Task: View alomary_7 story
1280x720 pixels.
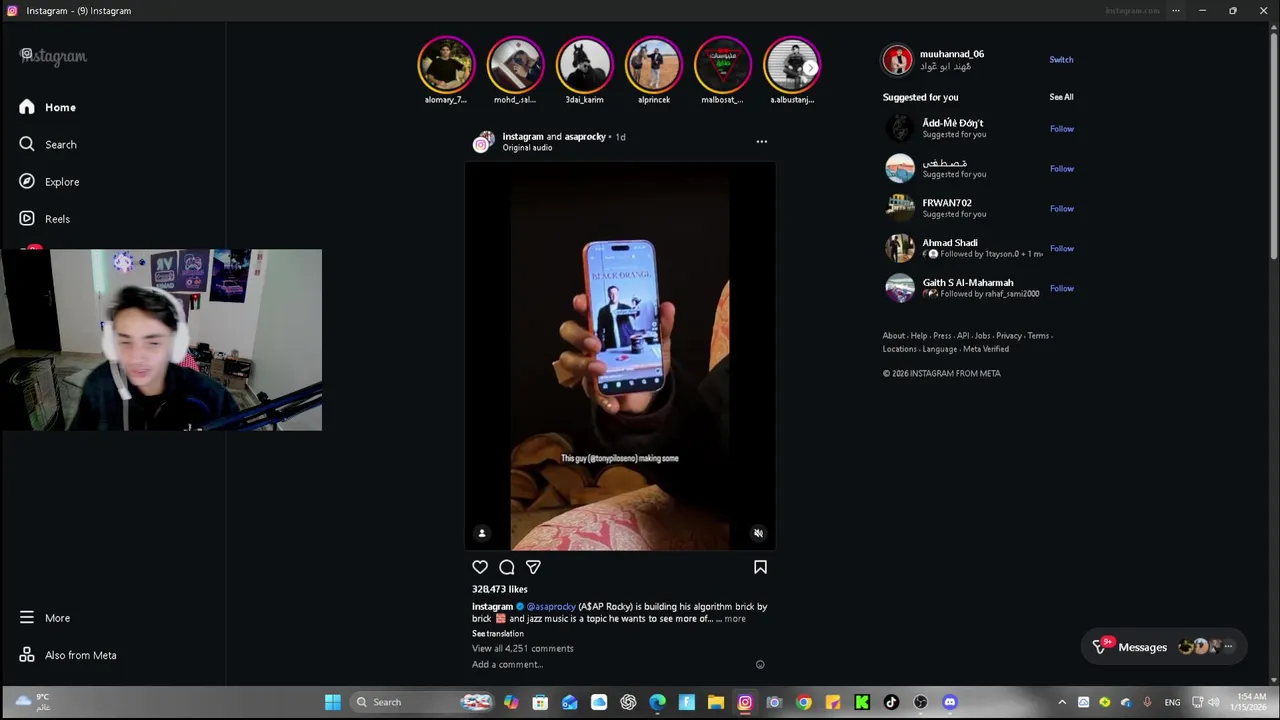Action: click(x=446, y=65)
